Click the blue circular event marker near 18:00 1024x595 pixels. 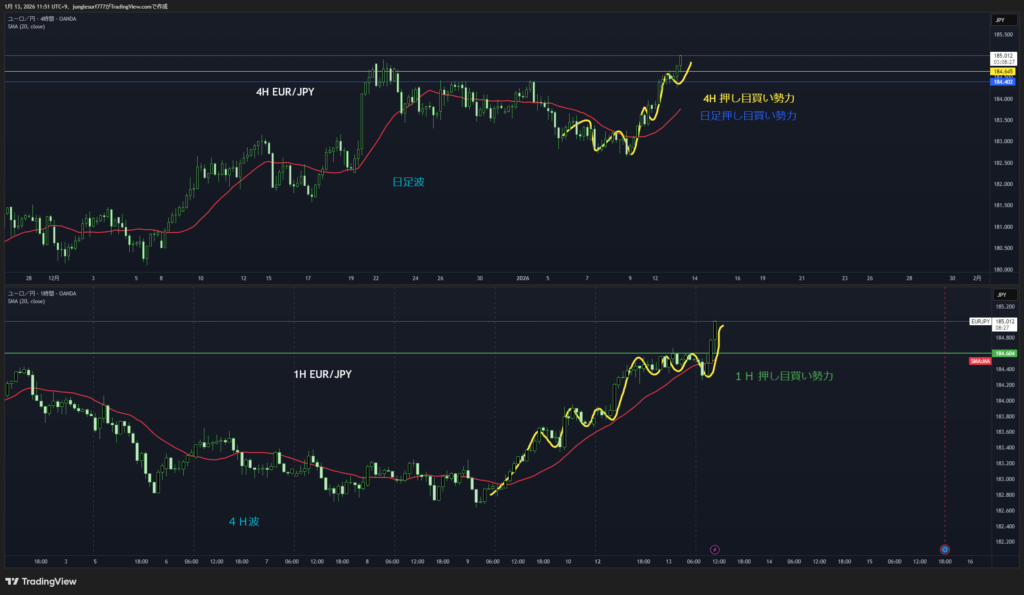(945, 549)
